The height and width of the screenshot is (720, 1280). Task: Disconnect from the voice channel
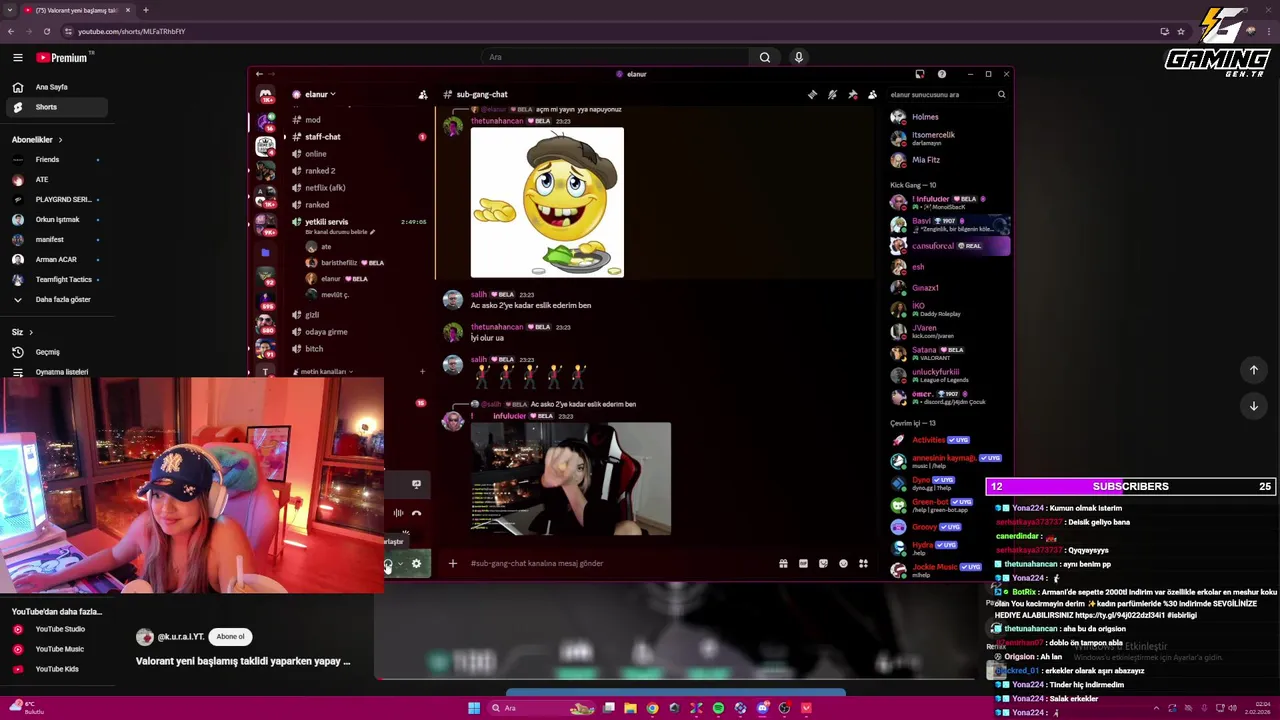[x=416, y=513]
